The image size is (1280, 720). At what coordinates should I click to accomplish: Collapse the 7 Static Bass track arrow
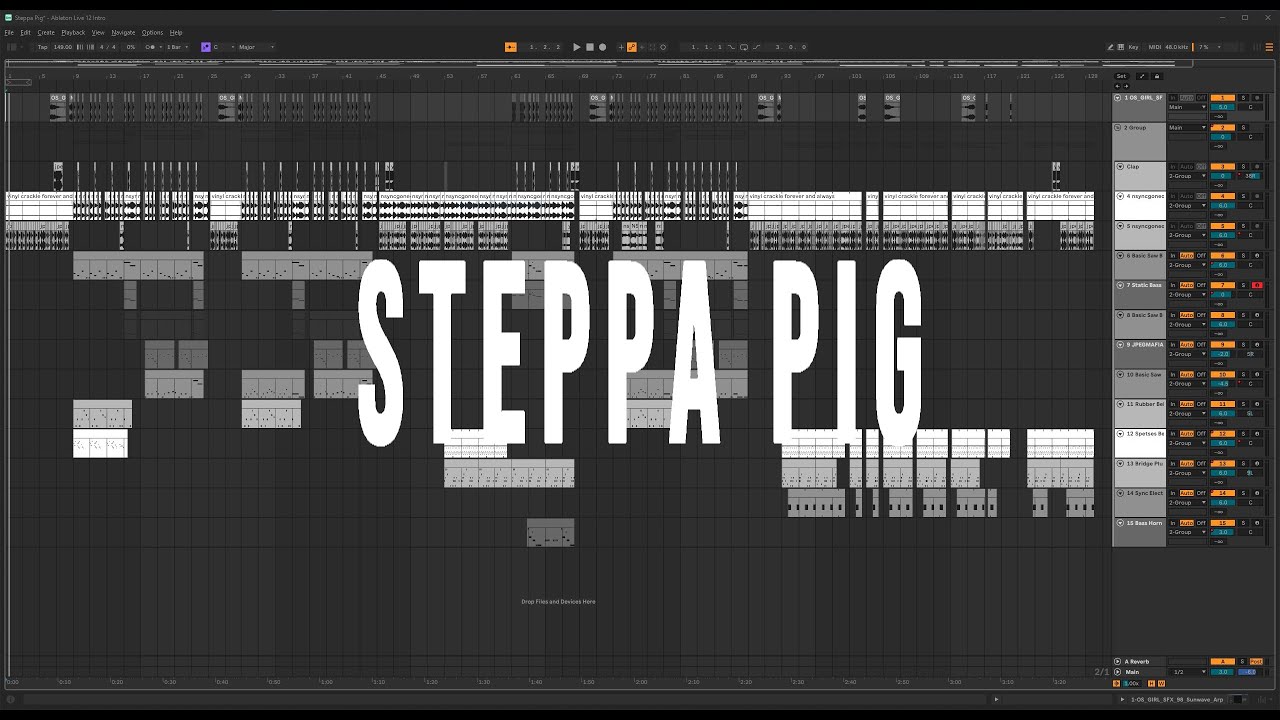[1120, 285]
